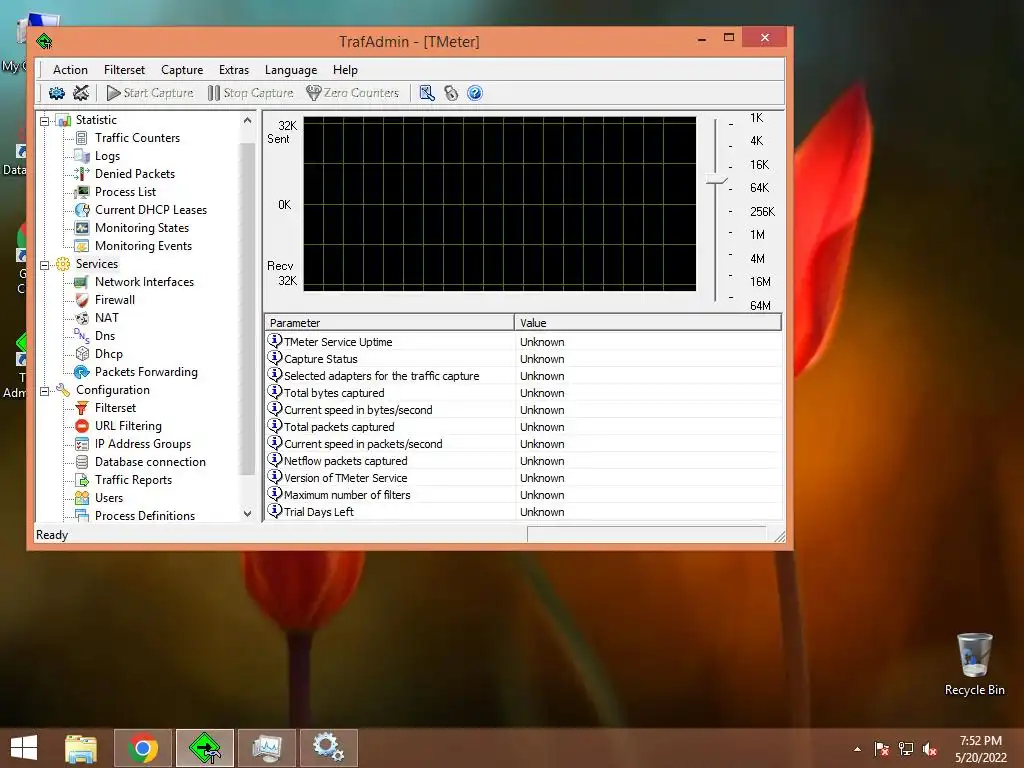Select the Users icon in tree

click(82, 498)
